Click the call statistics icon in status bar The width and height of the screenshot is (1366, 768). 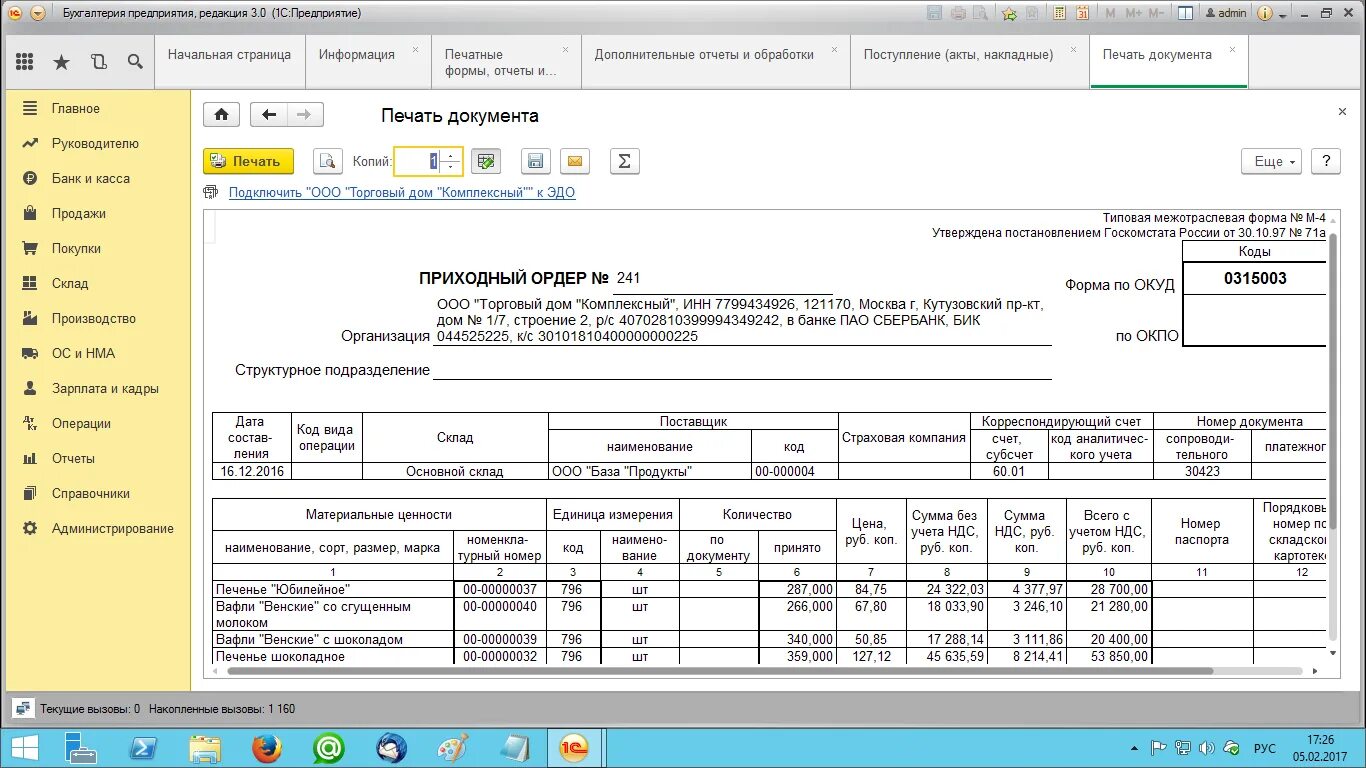[x=22, y=708]
